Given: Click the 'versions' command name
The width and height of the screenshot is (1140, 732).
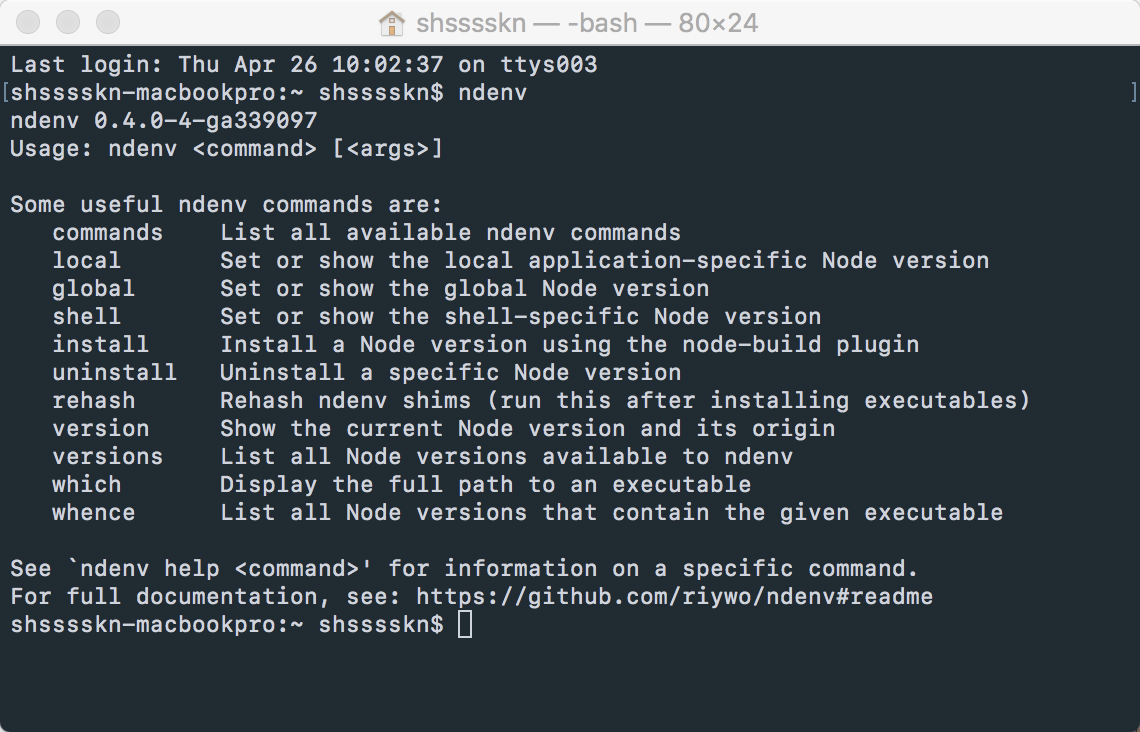Looking at the screenshot, I should point(108,457).
